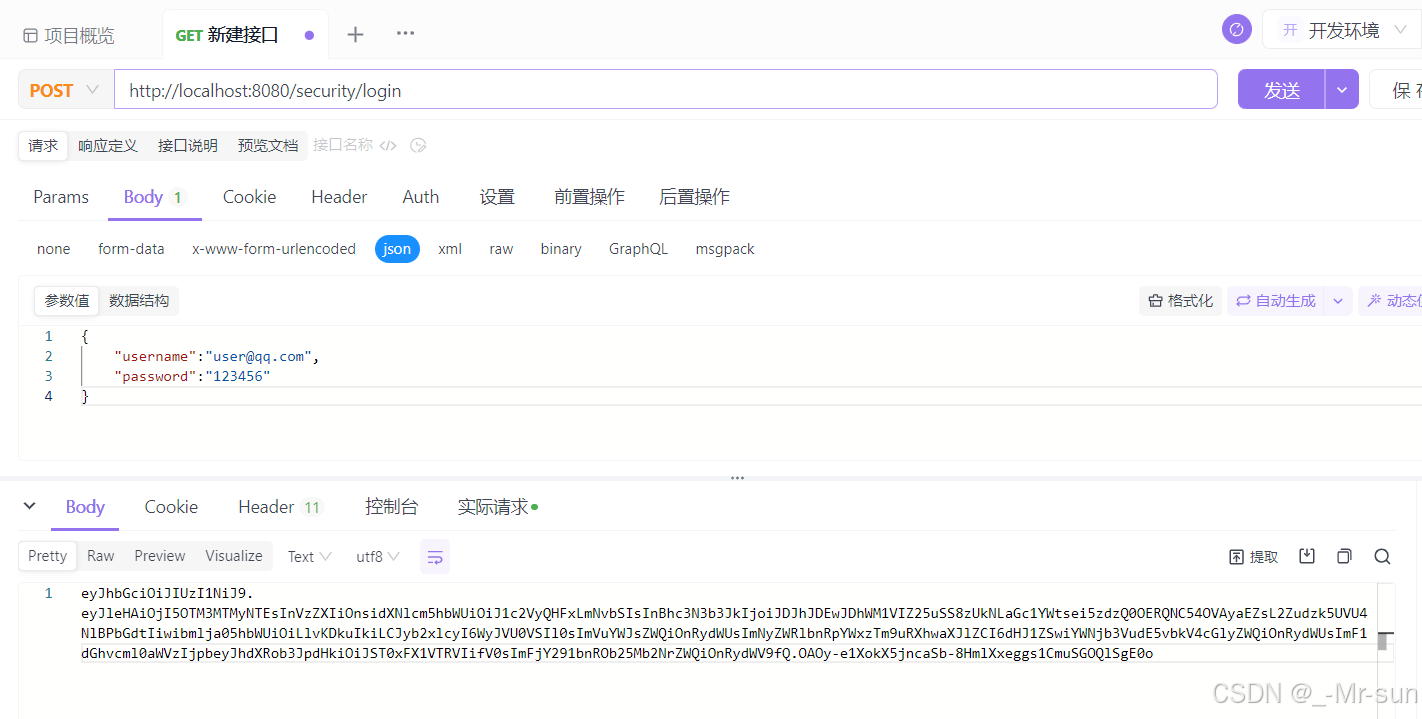The height and width of the screenshot is (719, 1422).
Task: Open the POST method dropdown
Action: [64, 90]
